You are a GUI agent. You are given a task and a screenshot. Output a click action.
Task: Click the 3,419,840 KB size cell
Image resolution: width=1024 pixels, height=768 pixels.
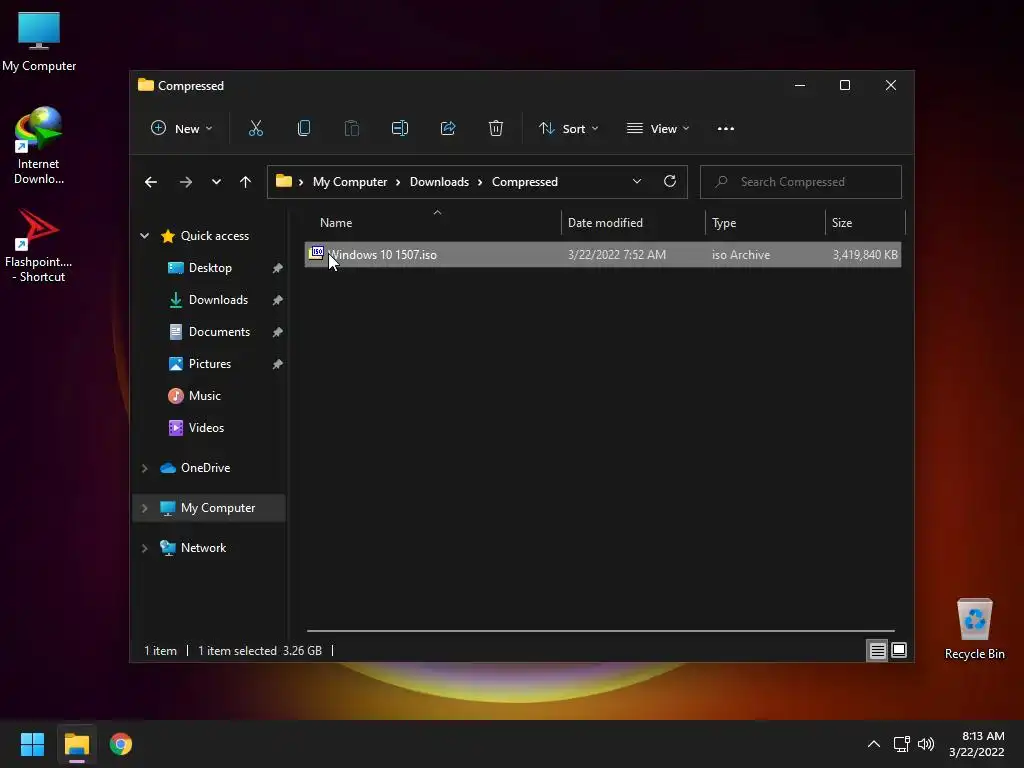[865, 255]
